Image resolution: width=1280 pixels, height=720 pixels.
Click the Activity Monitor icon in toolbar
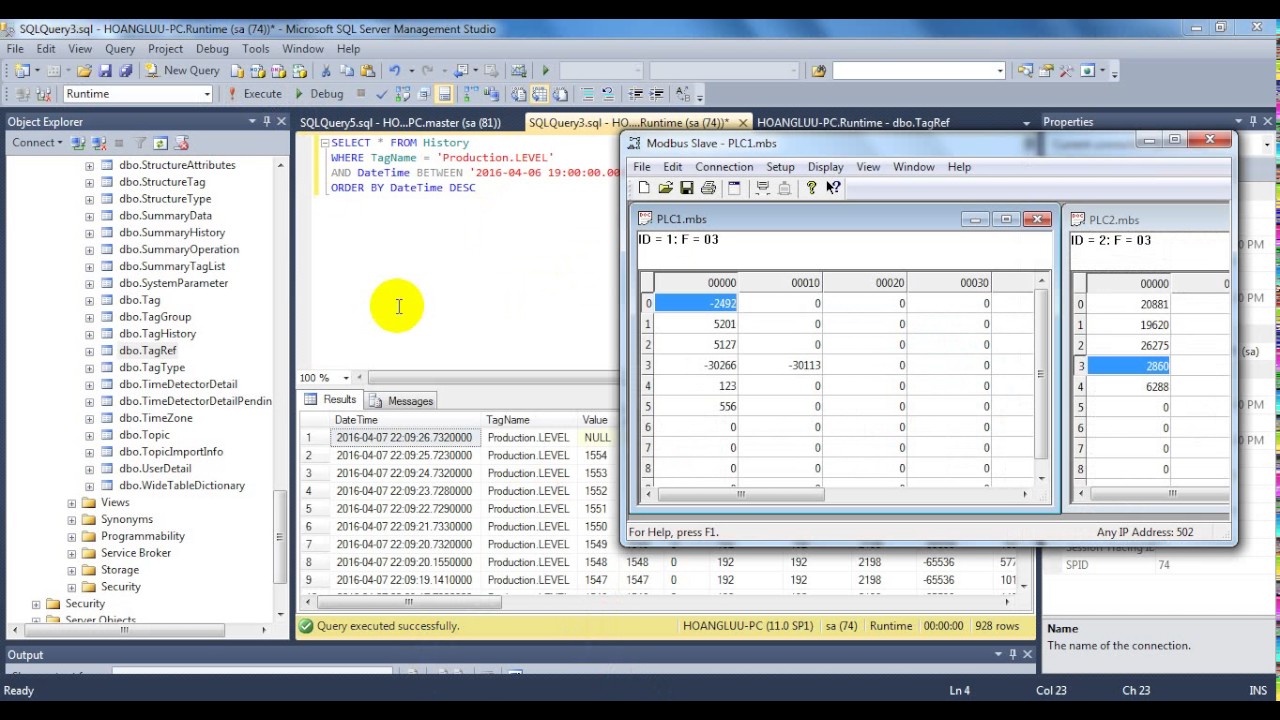pos(518,71)
